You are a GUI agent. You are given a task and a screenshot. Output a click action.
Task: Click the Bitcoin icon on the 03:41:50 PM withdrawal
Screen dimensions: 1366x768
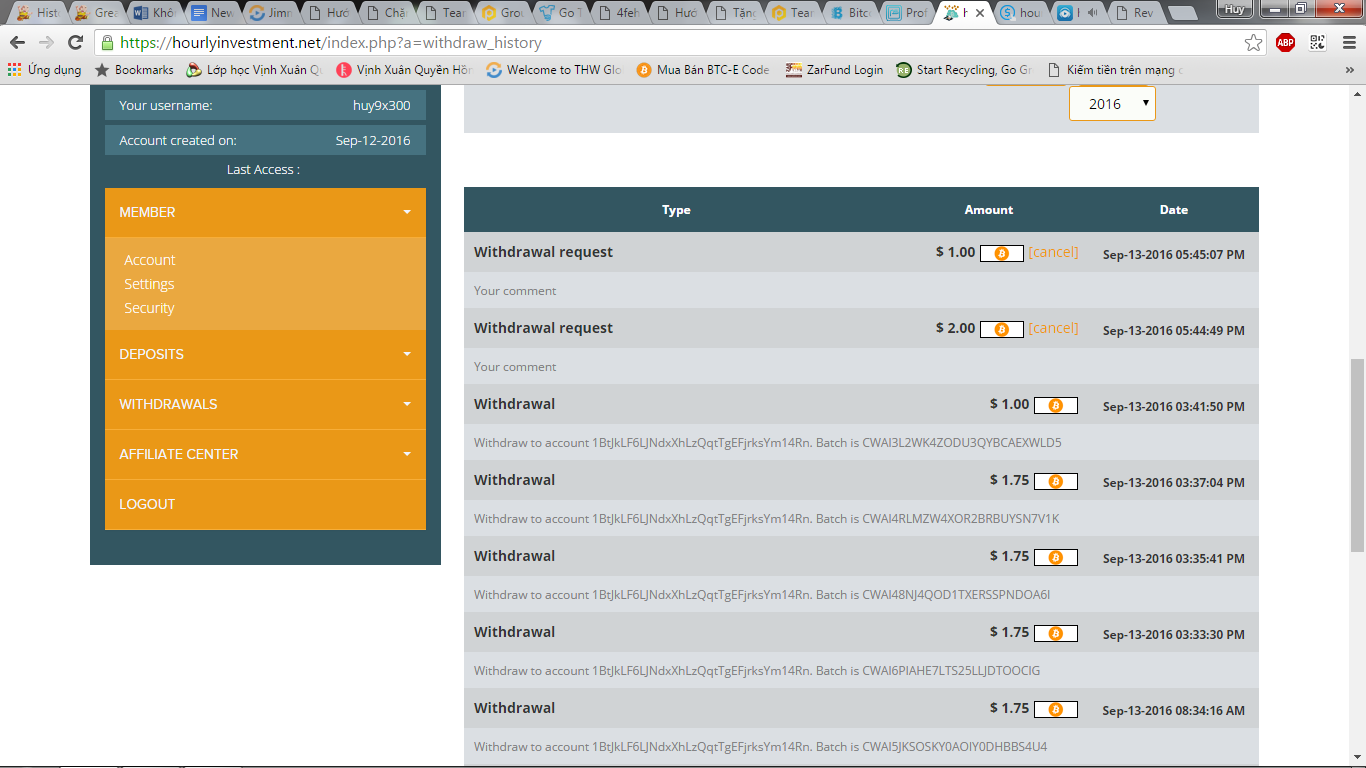[1056, 406]
